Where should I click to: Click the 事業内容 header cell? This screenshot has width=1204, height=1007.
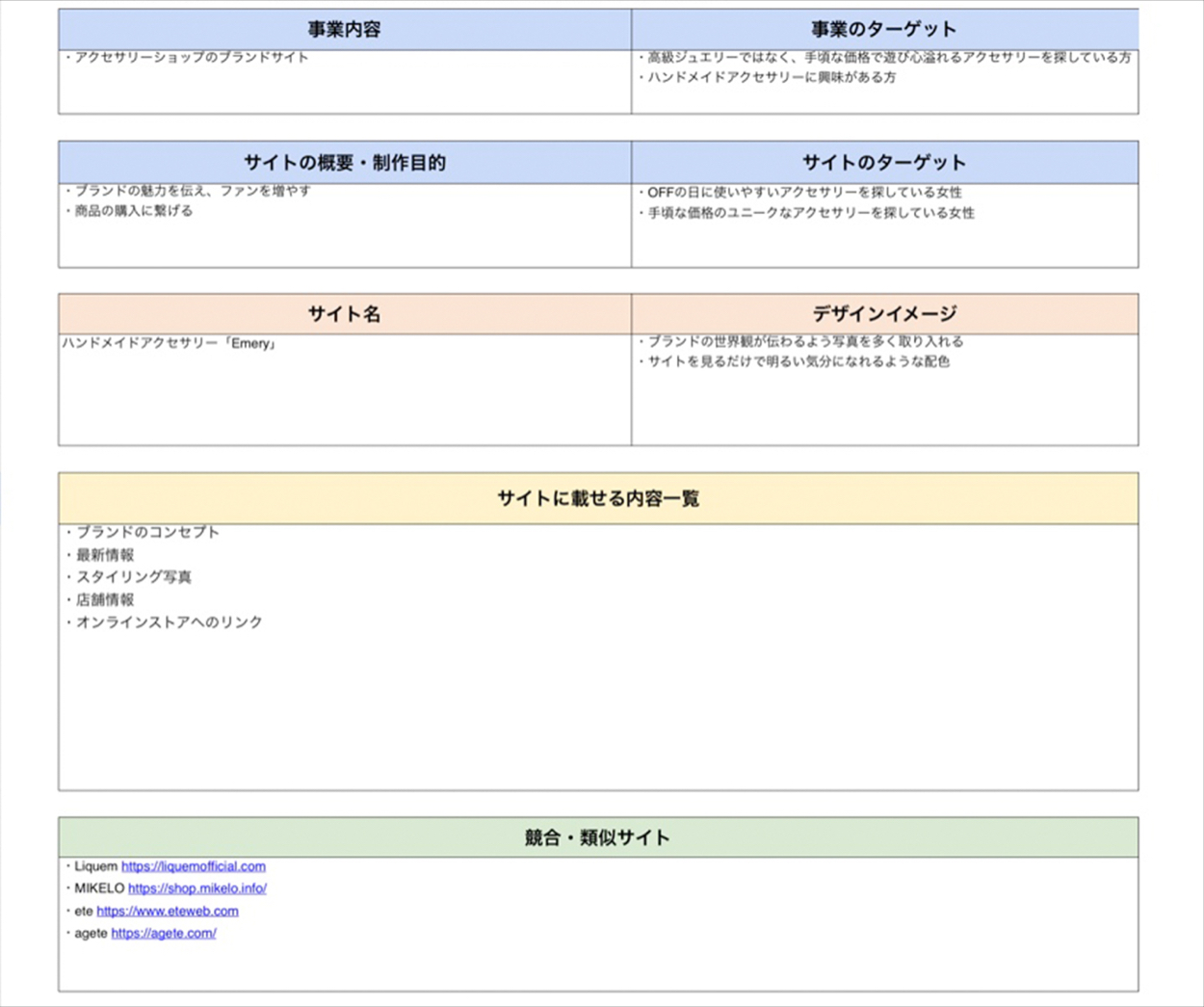[344, 30]
